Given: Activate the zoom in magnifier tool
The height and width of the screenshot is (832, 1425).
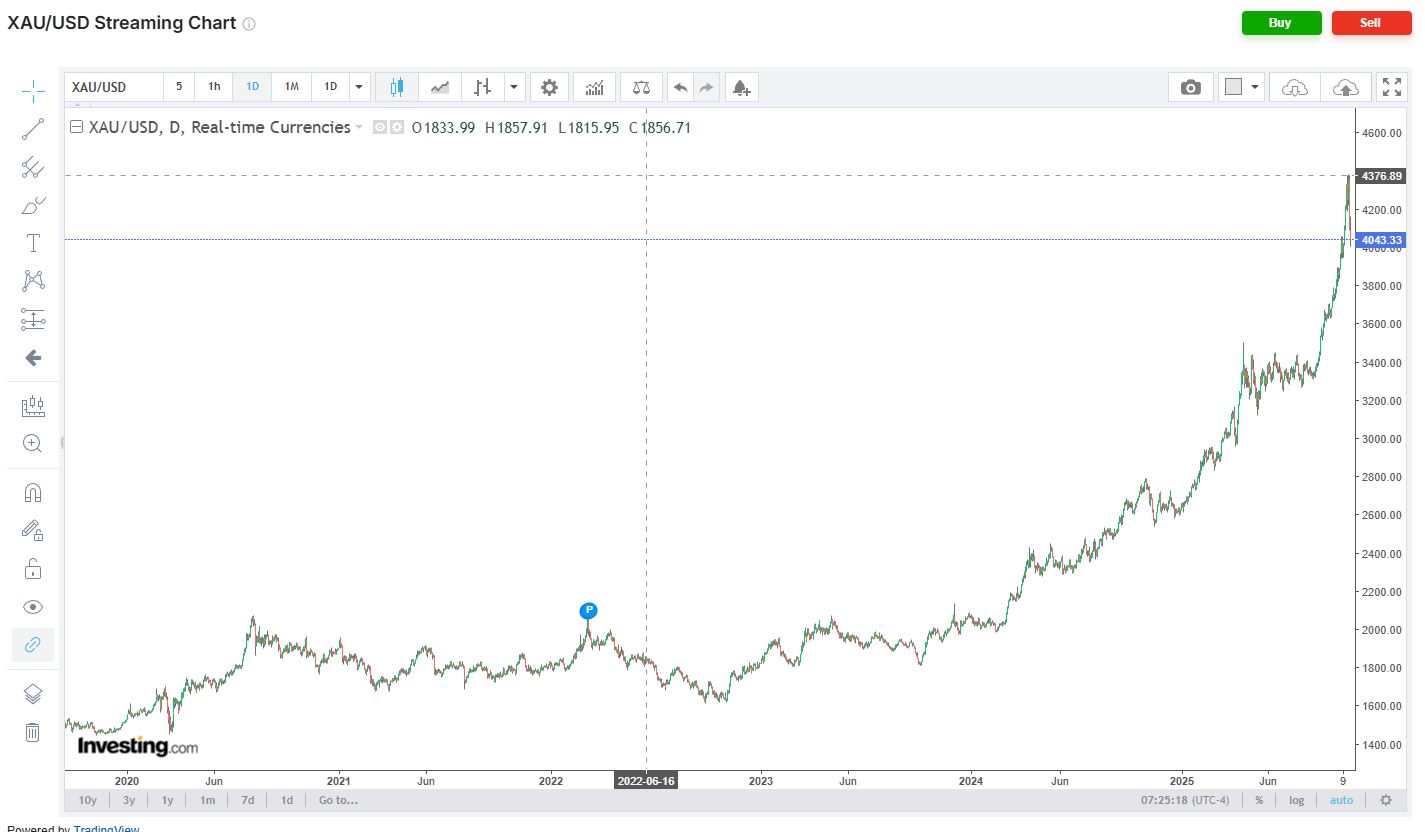Looking at the screenshot, I should (x=33, y=444).
